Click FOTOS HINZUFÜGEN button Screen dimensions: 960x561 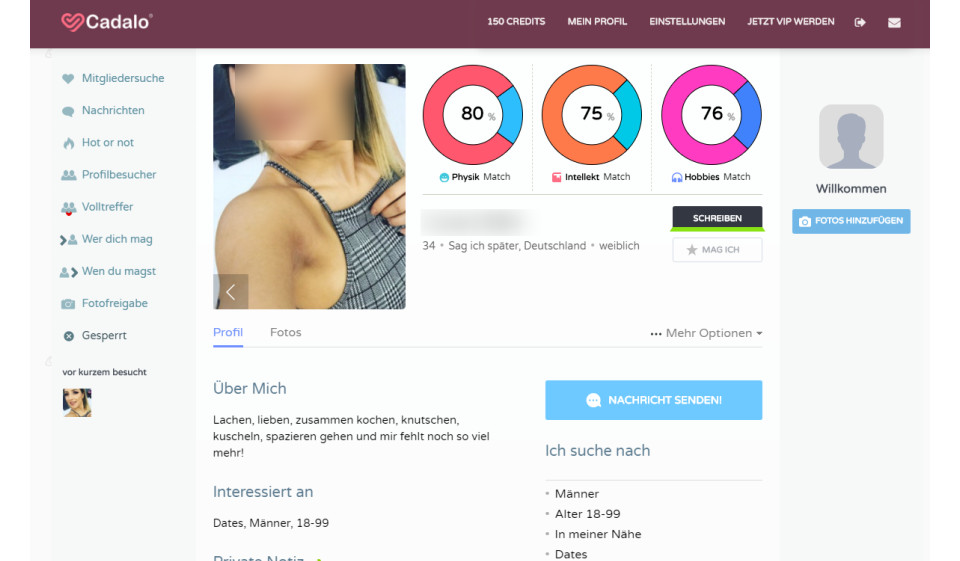(x=851, y=221)
